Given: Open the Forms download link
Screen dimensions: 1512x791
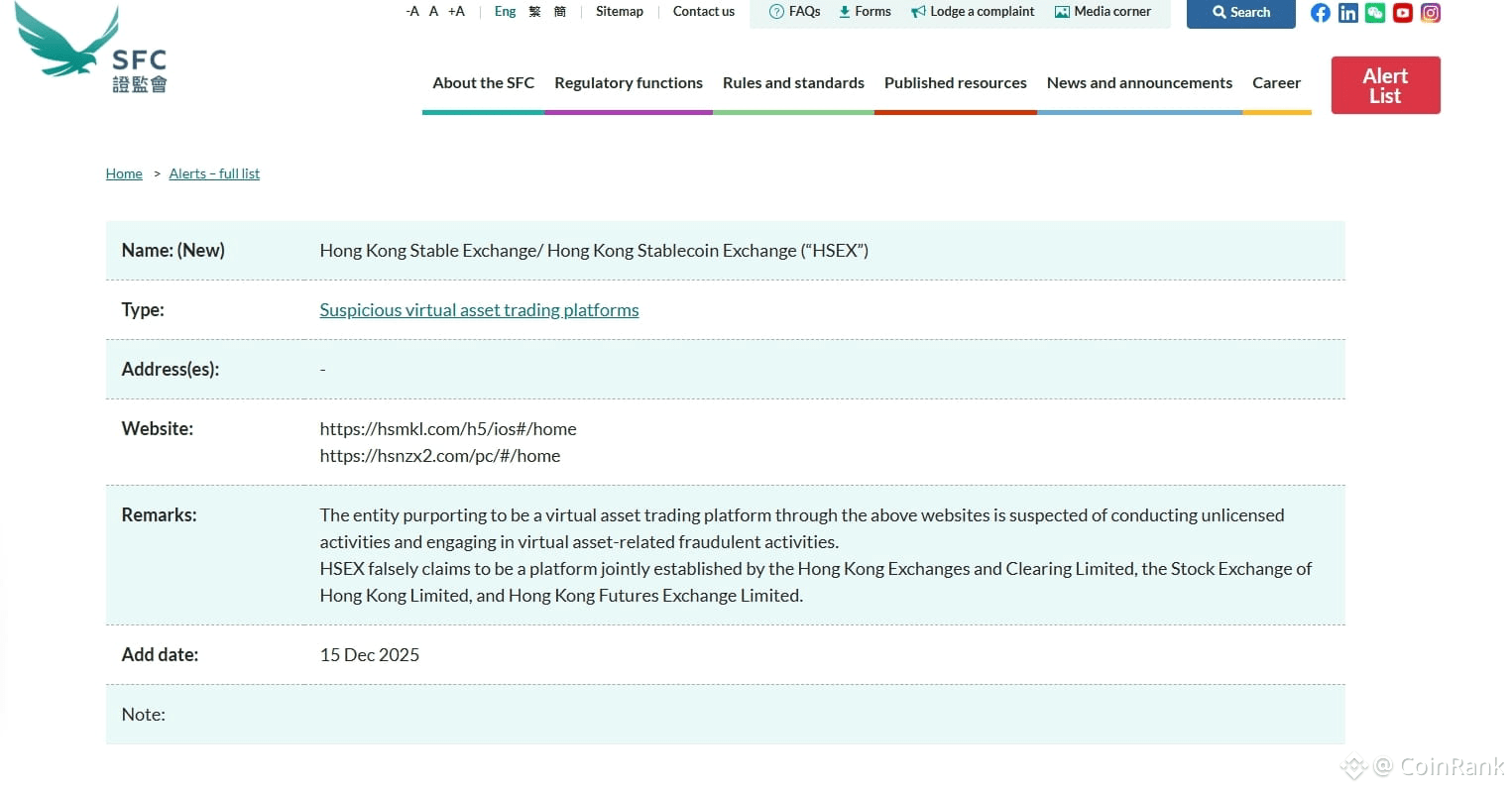Looking at the screenshot, I should pyautogui.click(x=865, y=12).
